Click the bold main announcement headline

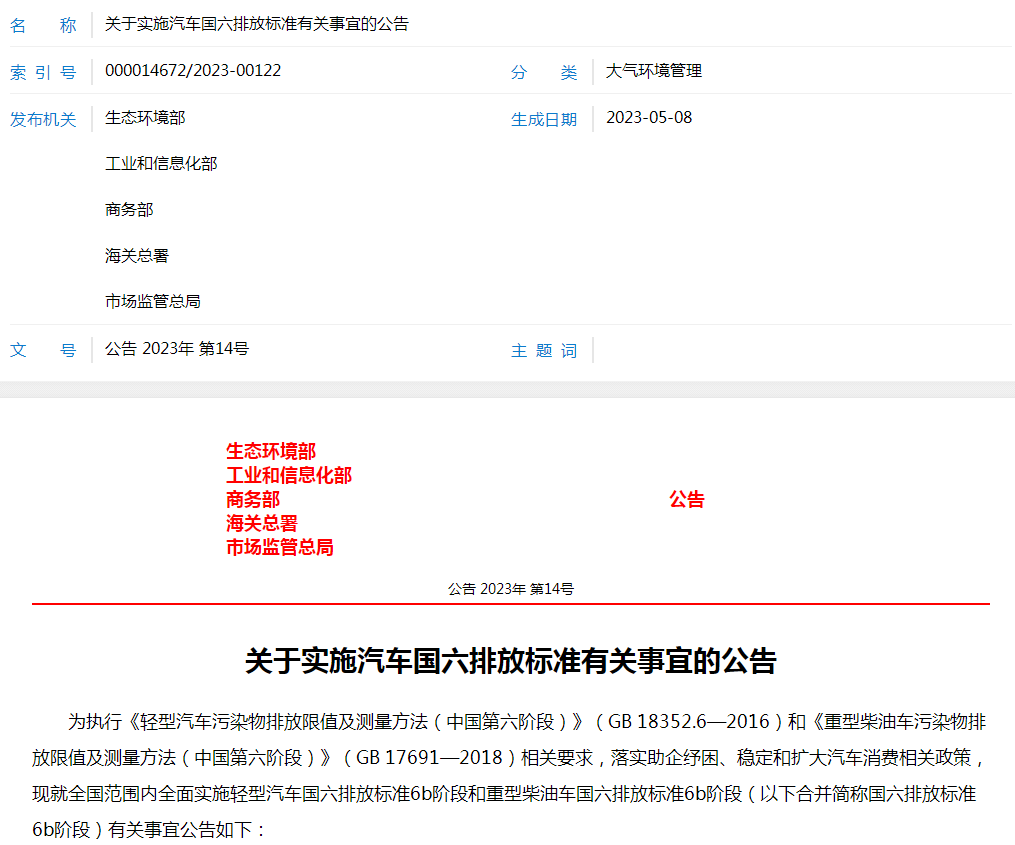click(x=510, y=662)
